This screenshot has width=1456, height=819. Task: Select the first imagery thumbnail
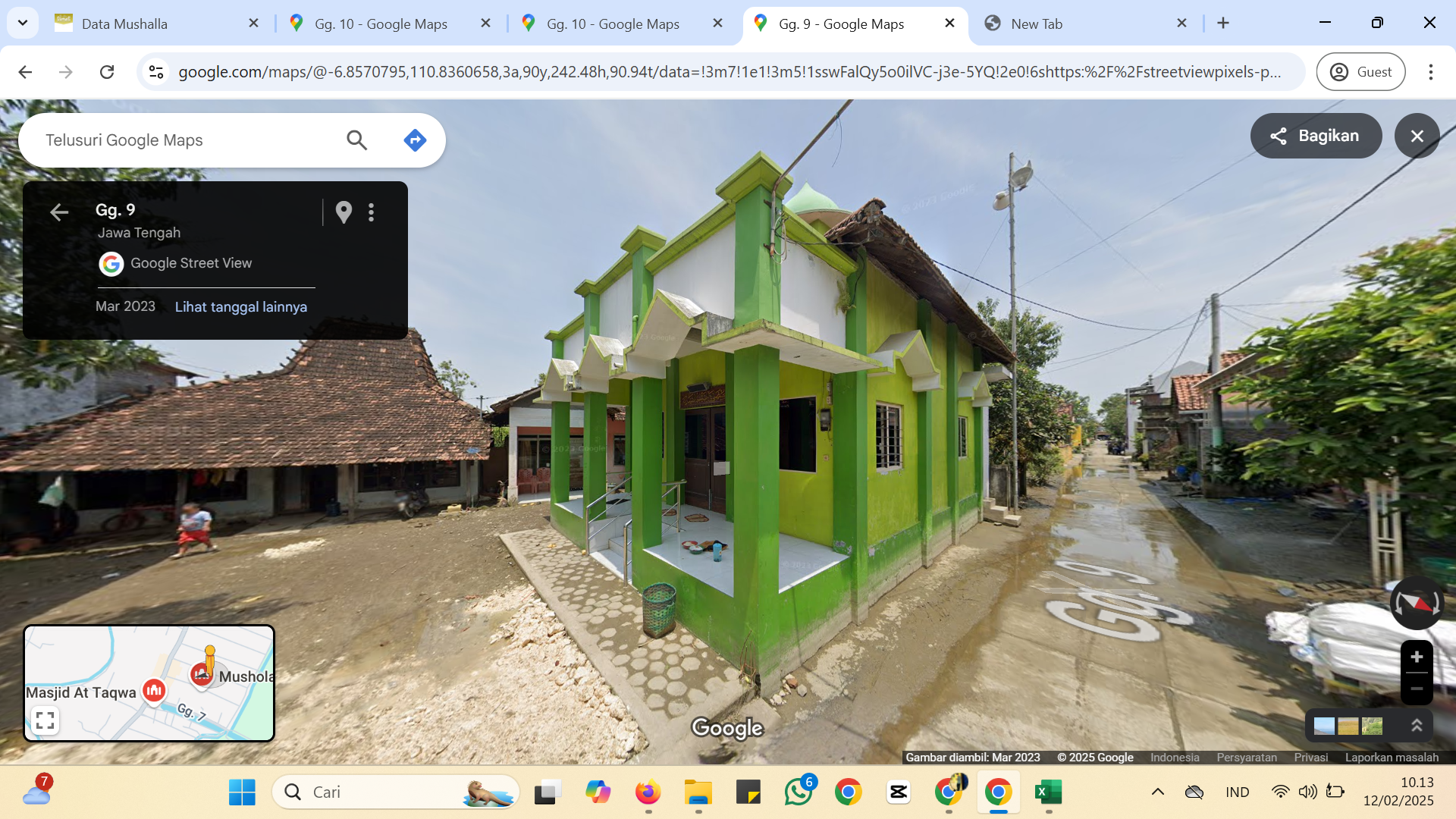[1324, 726]
